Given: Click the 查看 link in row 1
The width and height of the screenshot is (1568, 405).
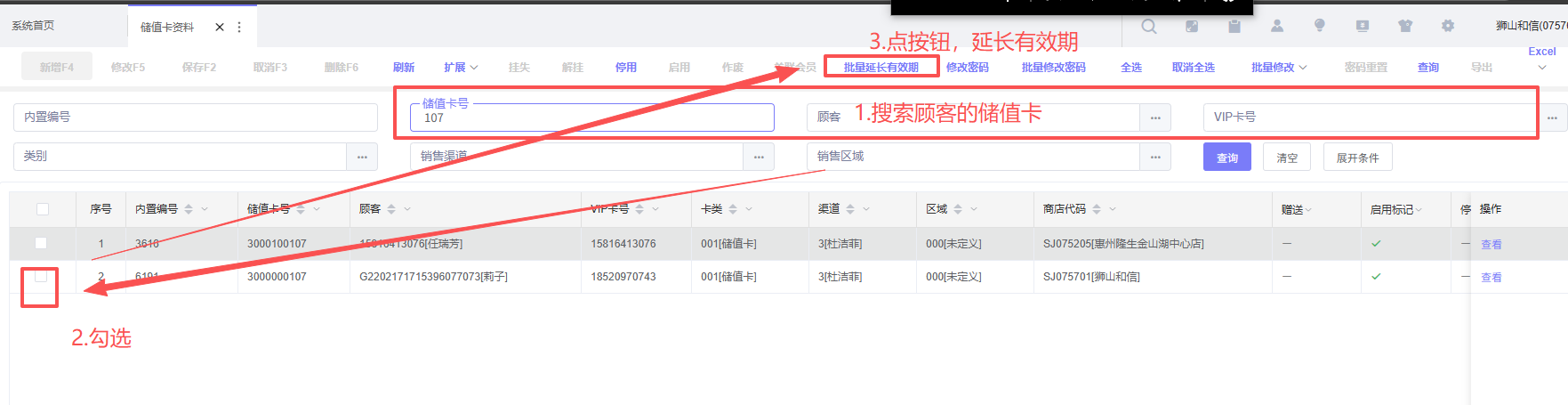Looking at the screenshot, I should click(x=1491, y=245).
